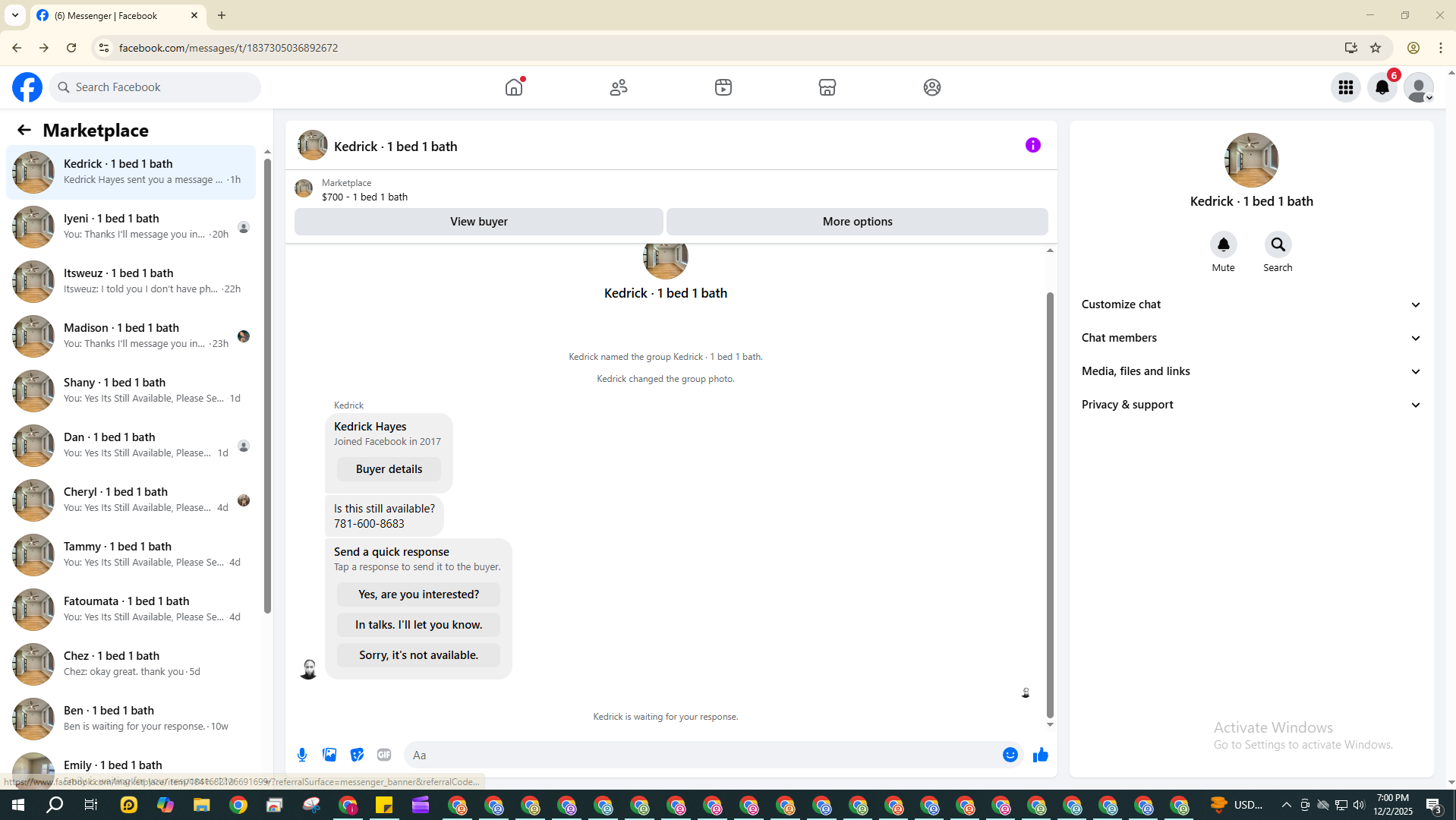Open Buyer details for Kedrick Hayes
The width and height of the screenshot is (1456, 820).
pos(389,469)
